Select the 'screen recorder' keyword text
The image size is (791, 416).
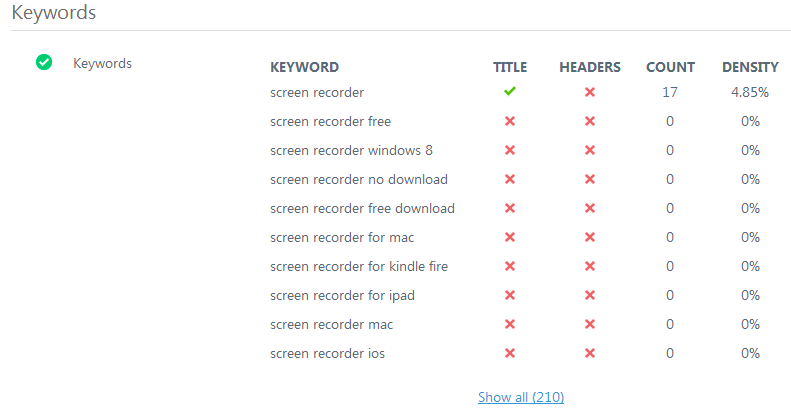coord(317,92)
